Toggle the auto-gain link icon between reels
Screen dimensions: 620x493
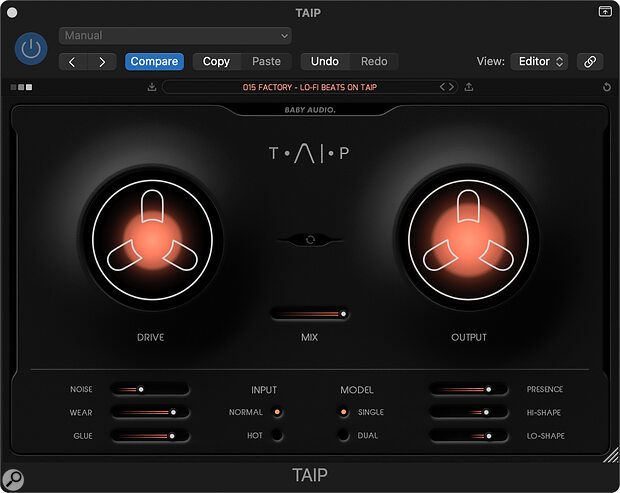pyautogui.click(x=310, y=240)
